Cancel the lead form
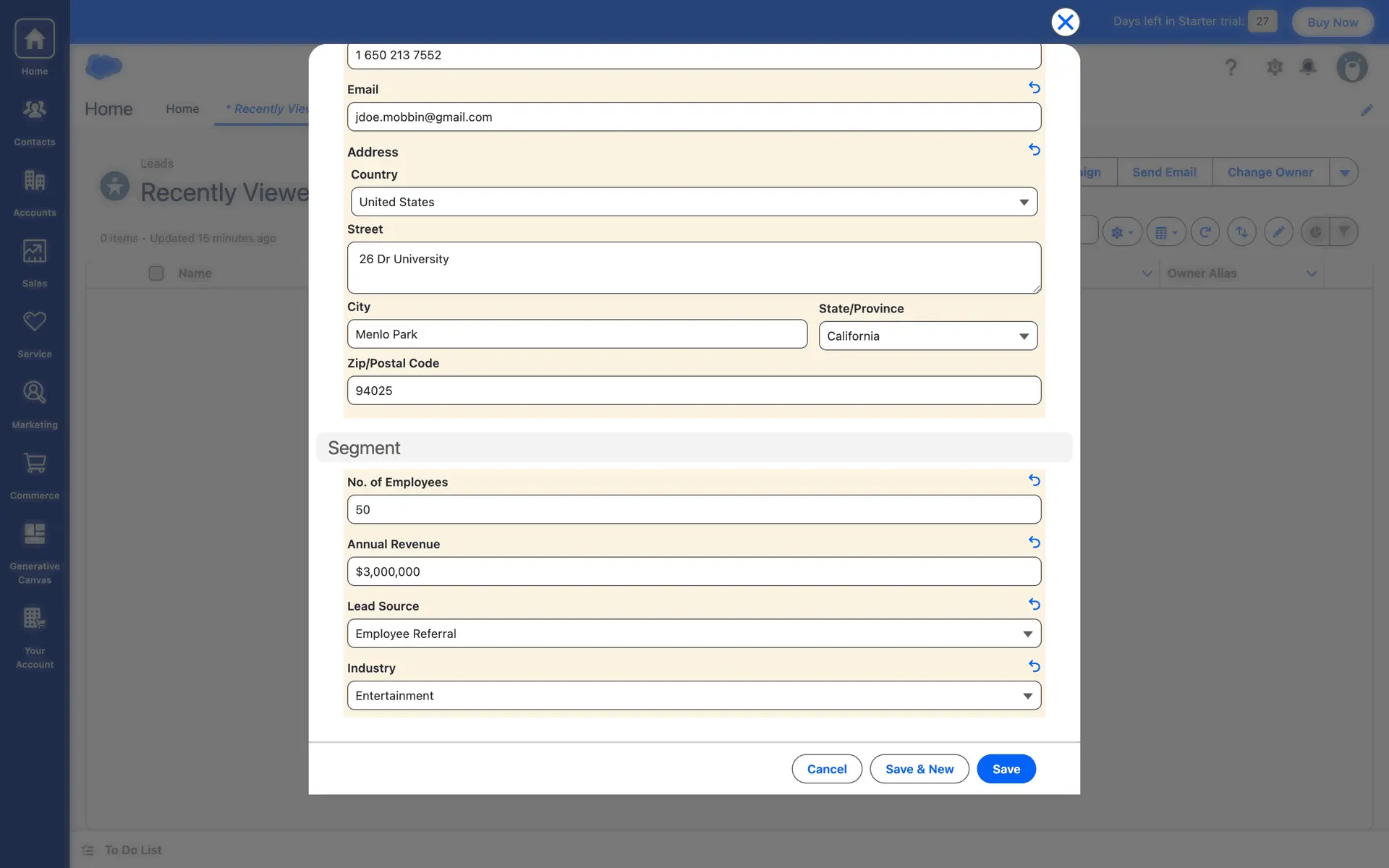 coord(826,769)
